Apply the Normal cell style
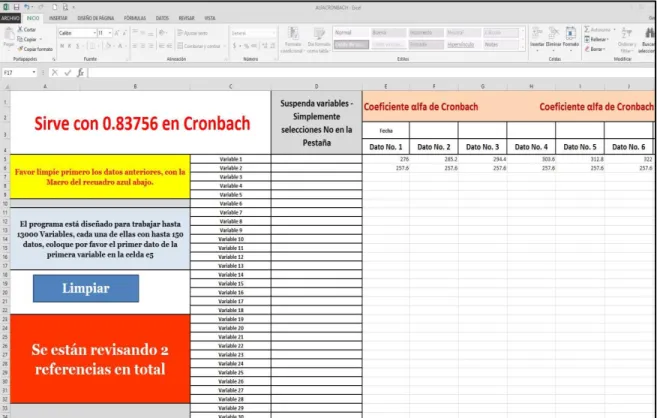657x418 pixels. pos(351,33)
